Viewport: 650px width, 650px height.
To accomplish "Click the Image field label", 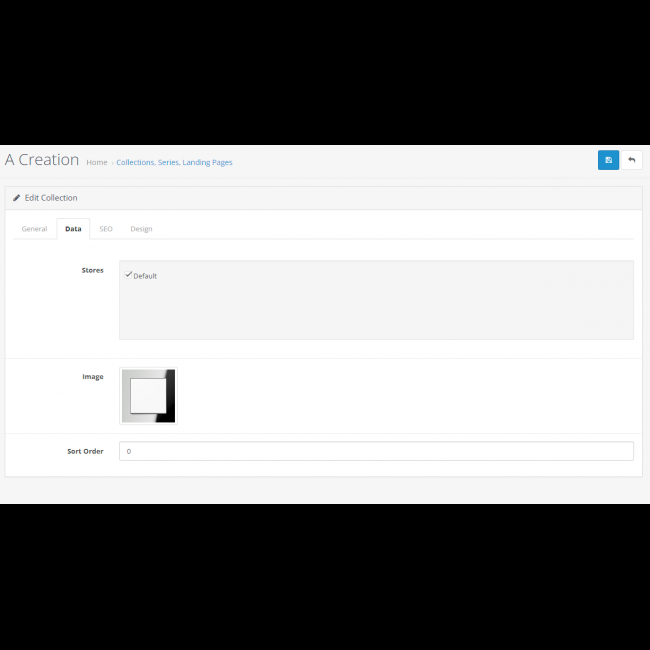I will 92,377.
